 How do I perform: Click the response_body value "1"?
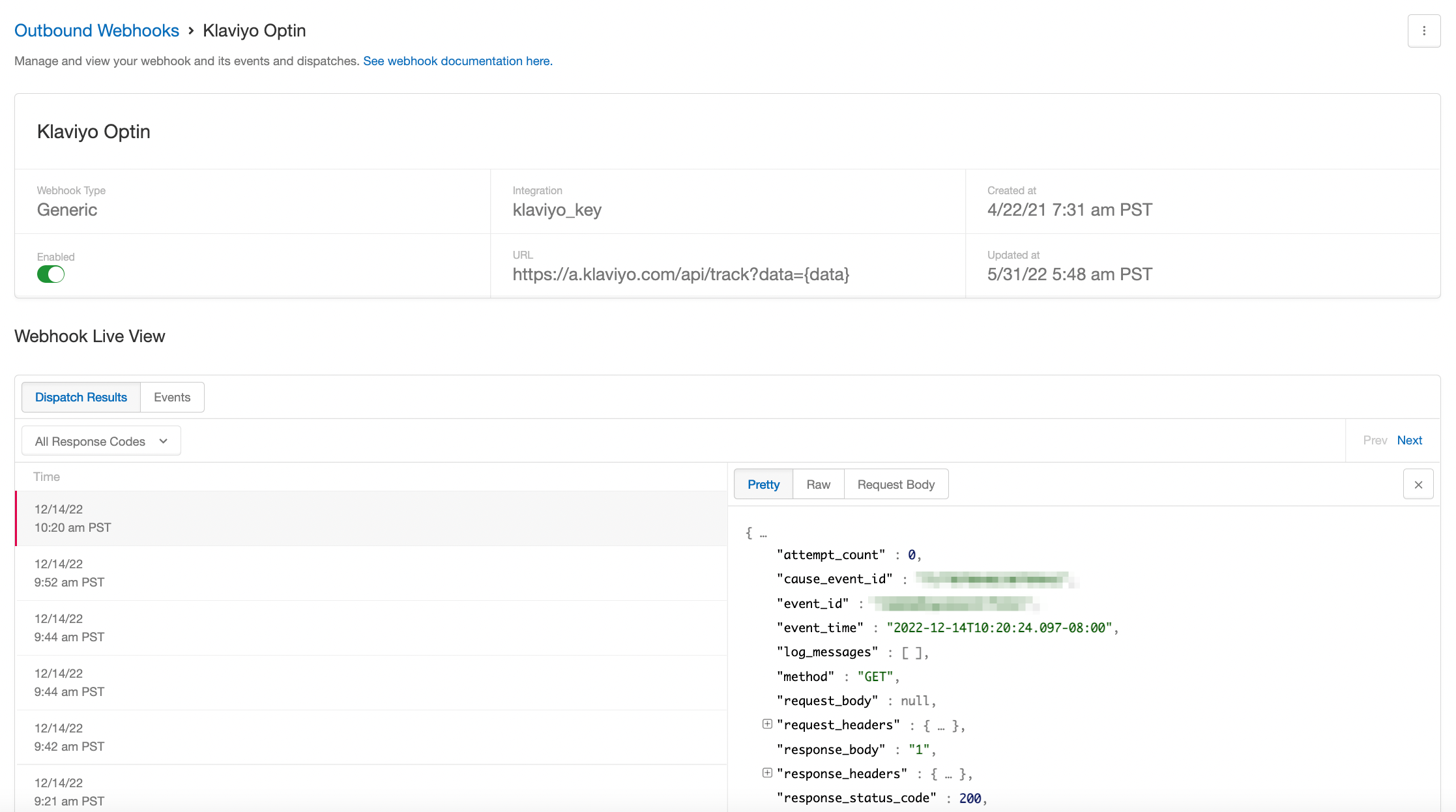tap(919, 749)
